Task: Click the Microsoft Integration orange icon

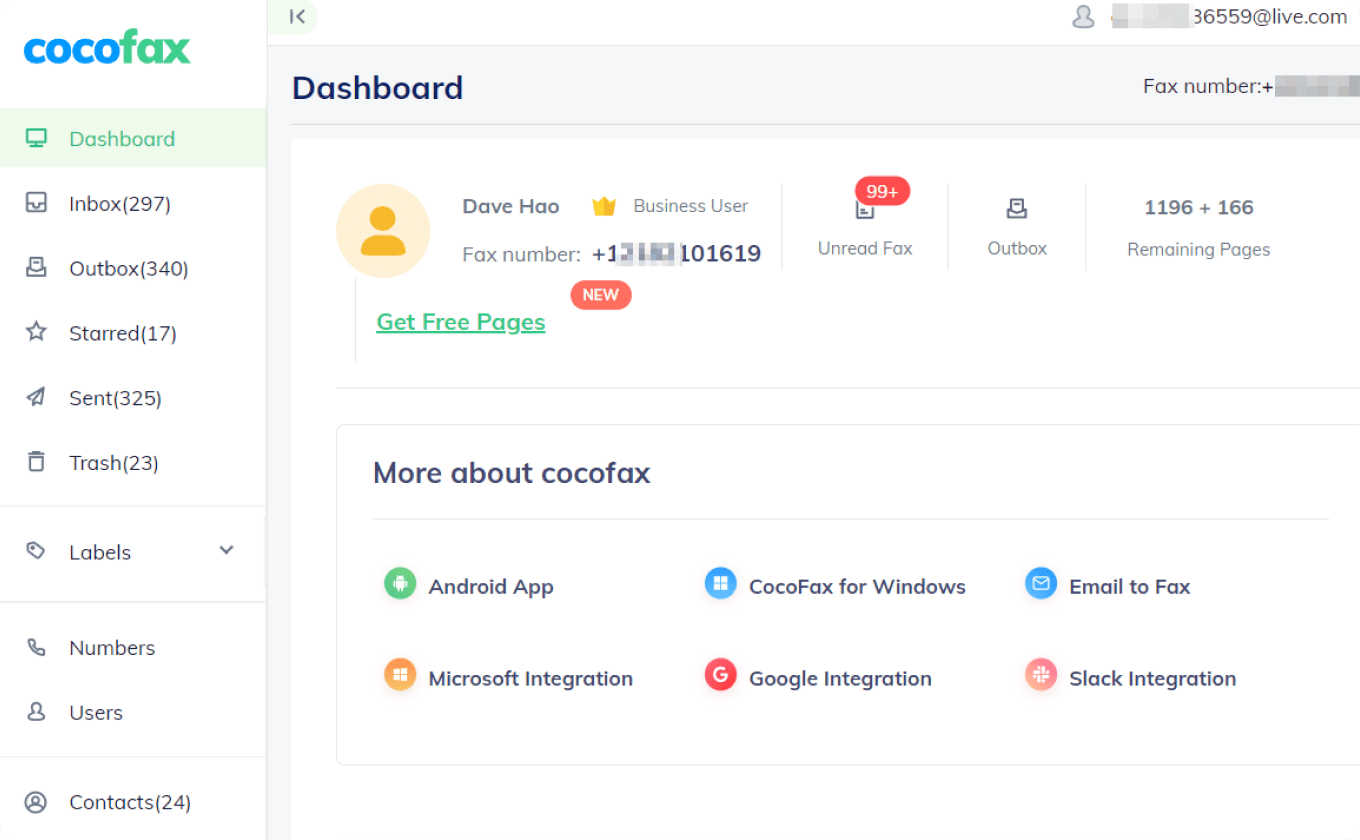Action: click(x=400, y=675)
